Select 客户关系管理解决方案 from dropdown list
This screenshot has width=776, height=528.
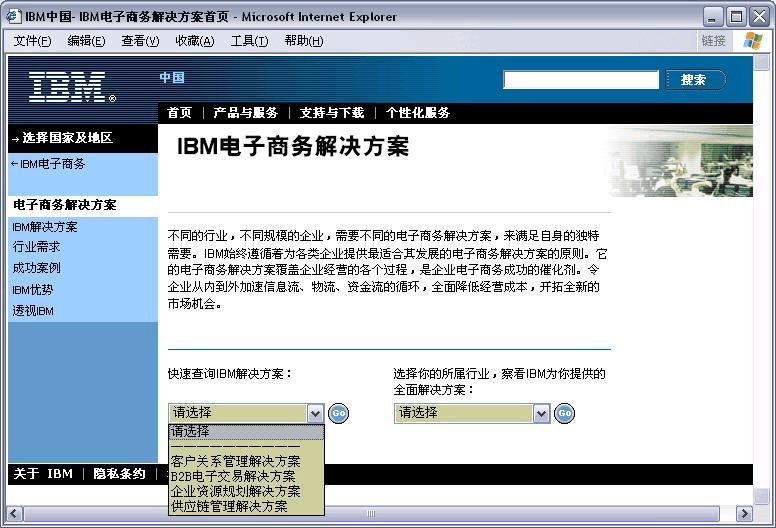click(x=235, y=462)
